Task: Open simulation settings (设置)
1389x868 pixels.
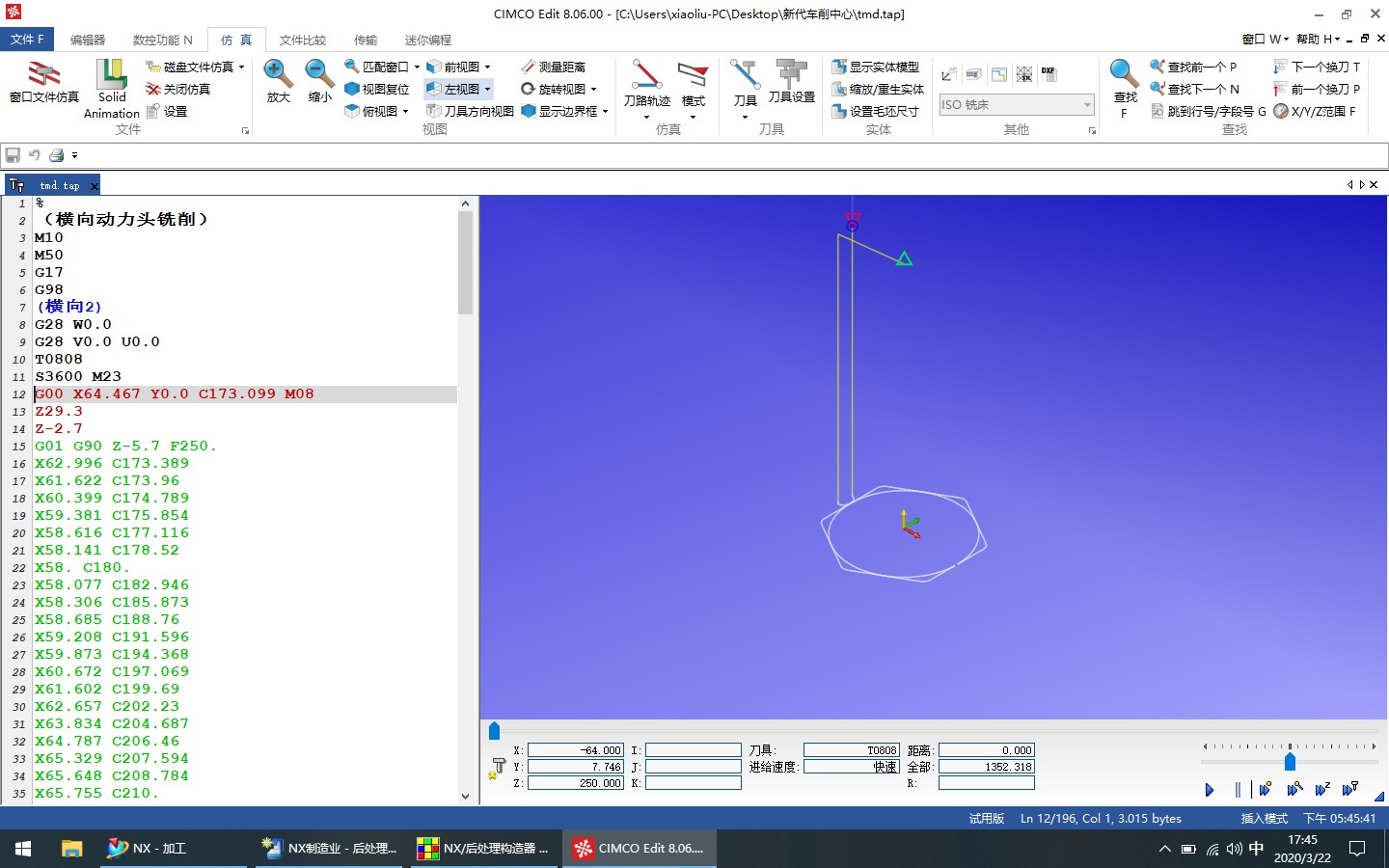Action: (x=167, y=111)
